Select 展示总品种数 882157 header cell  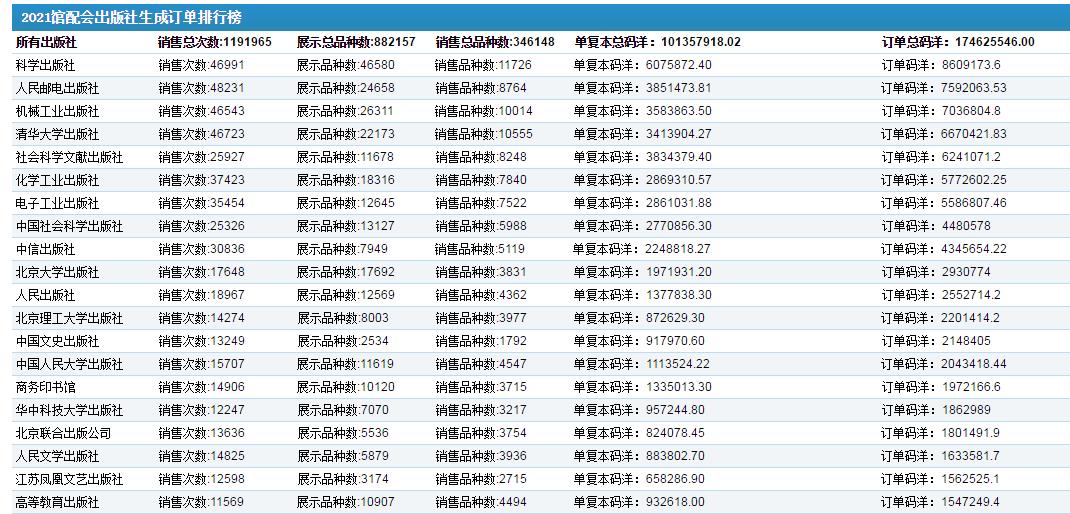[x=356, y=42]
